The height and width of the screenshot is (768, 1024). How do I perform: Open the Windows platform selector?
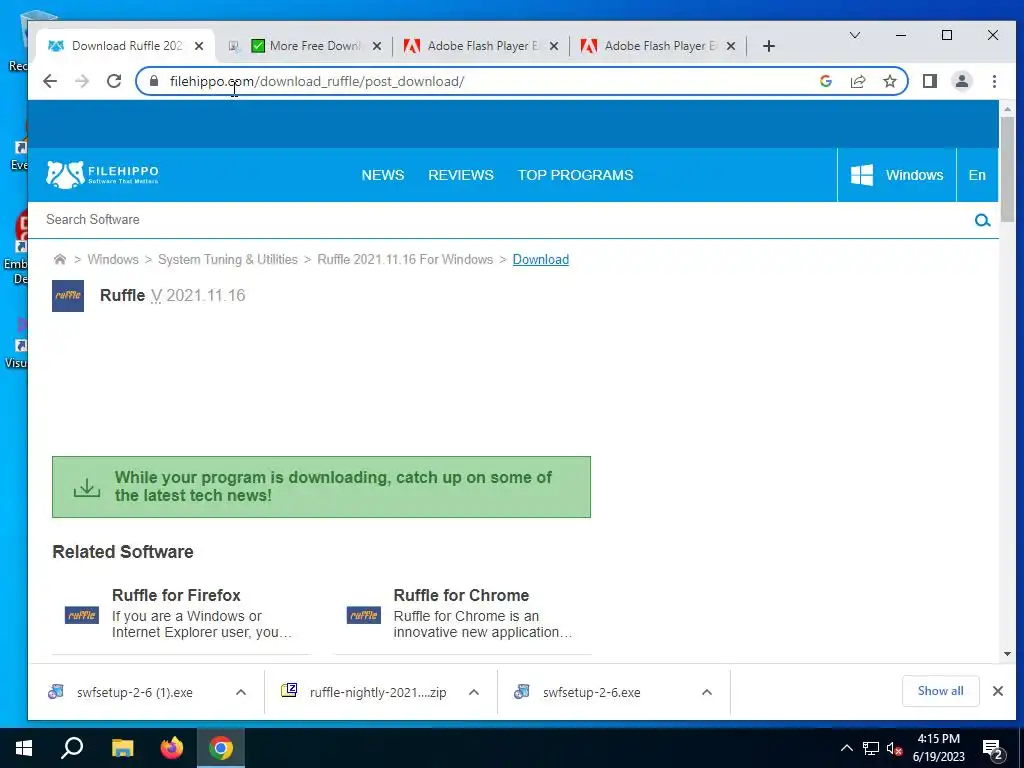tap(897, 175)
